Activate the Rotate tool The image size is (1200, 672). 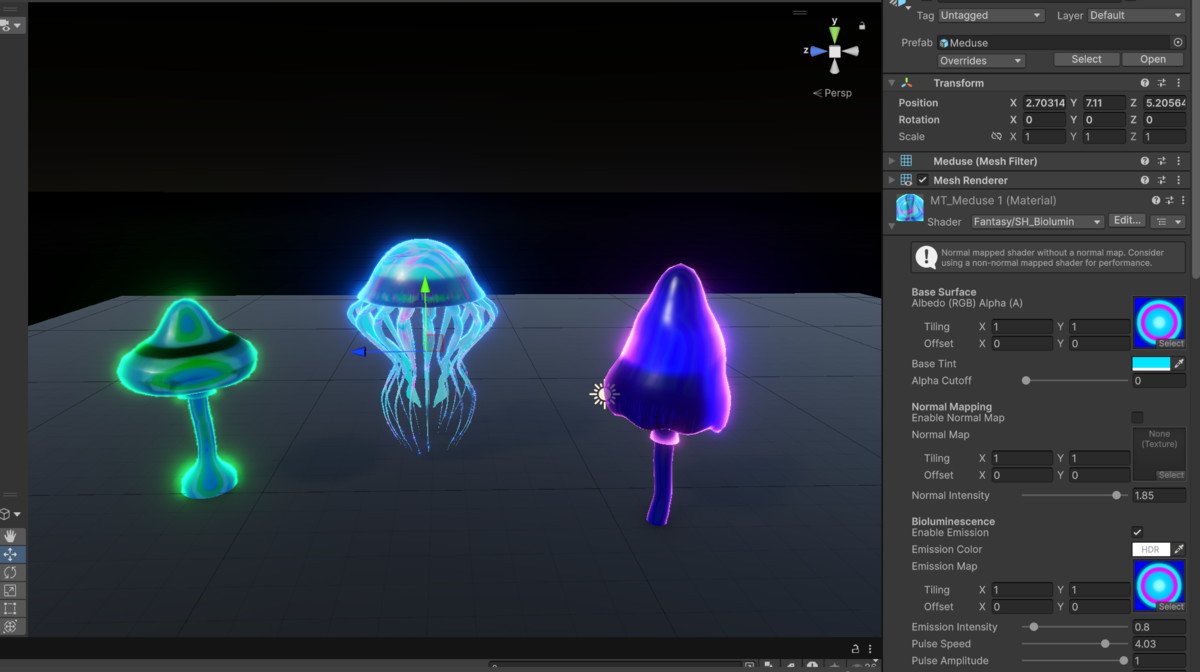[12, 572]
